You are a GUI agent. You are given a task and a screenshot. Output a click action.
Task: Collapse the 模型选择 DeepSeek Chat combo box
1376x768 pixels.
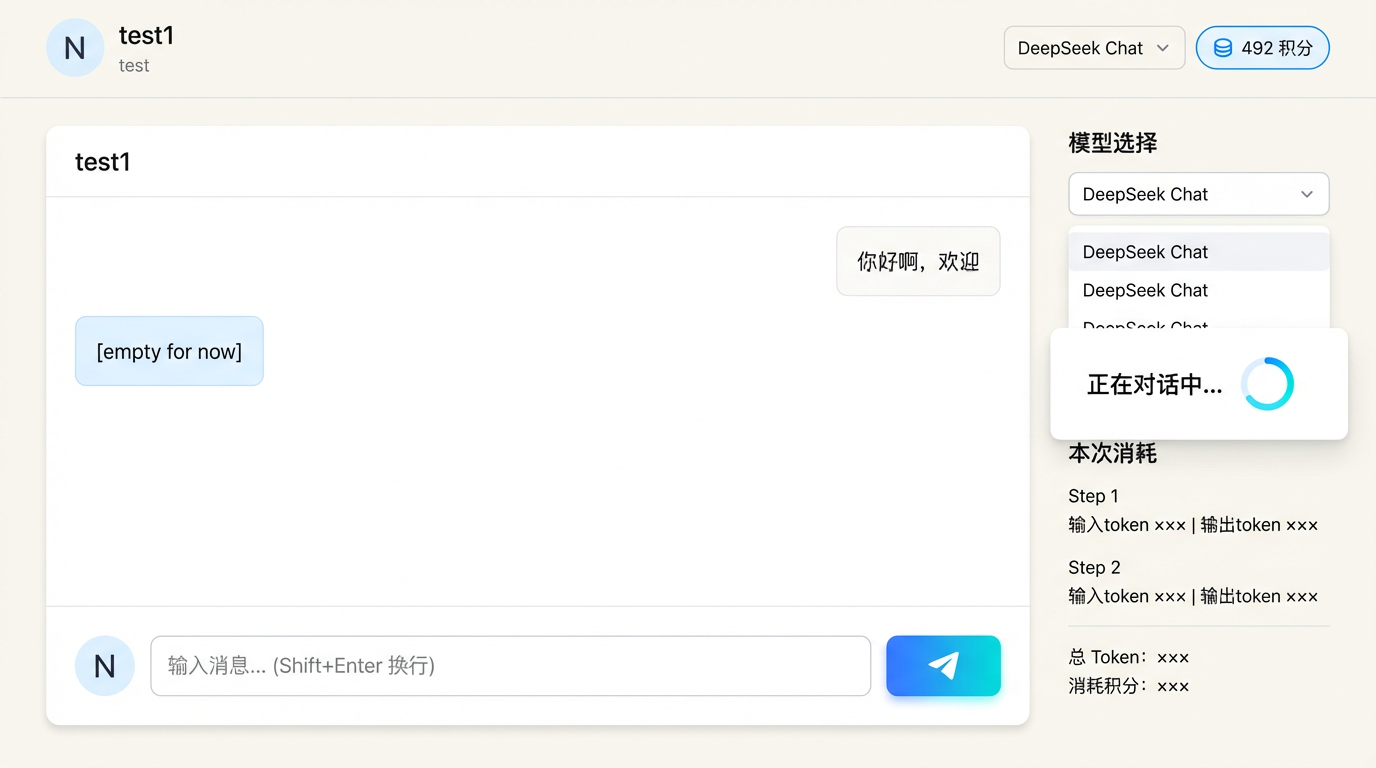click(1197, 194)
